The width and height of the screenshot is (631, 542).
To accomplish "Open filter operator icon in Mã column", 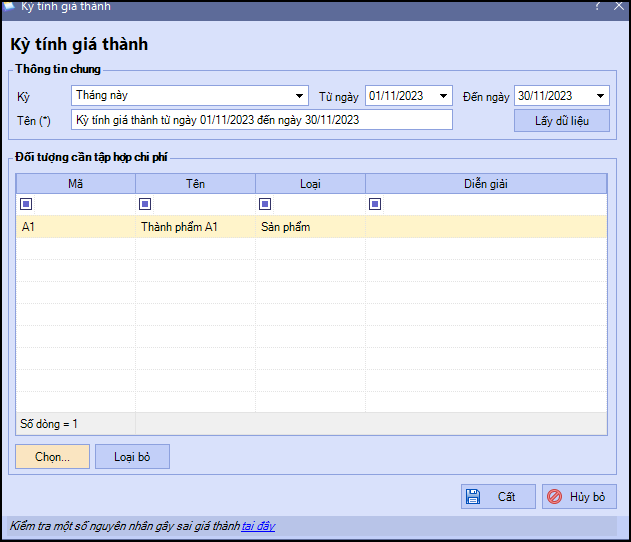I will [26, 204].
